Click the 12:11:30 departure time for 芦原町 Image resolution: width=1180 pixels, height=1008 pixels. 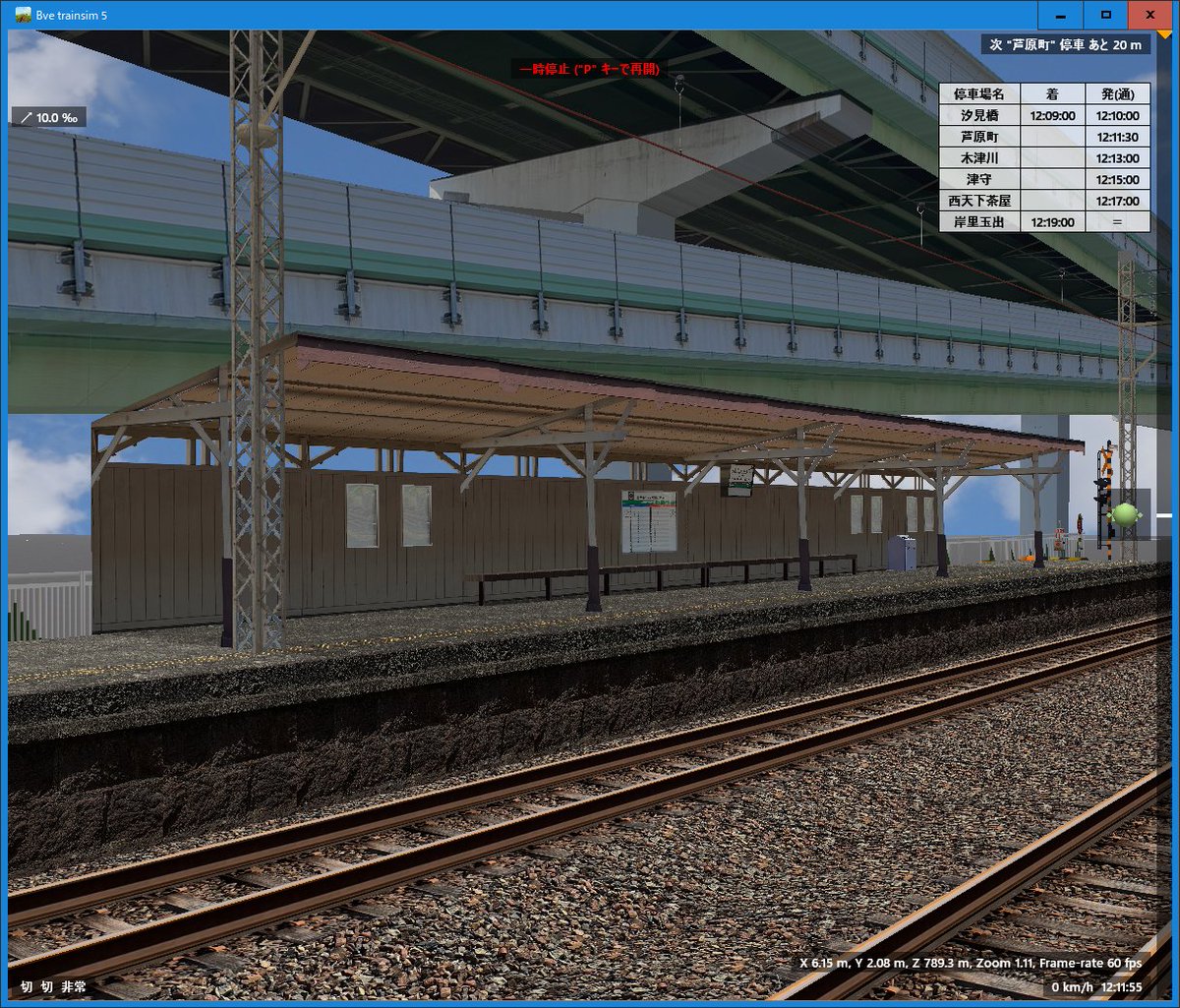tap(1119, 137)
